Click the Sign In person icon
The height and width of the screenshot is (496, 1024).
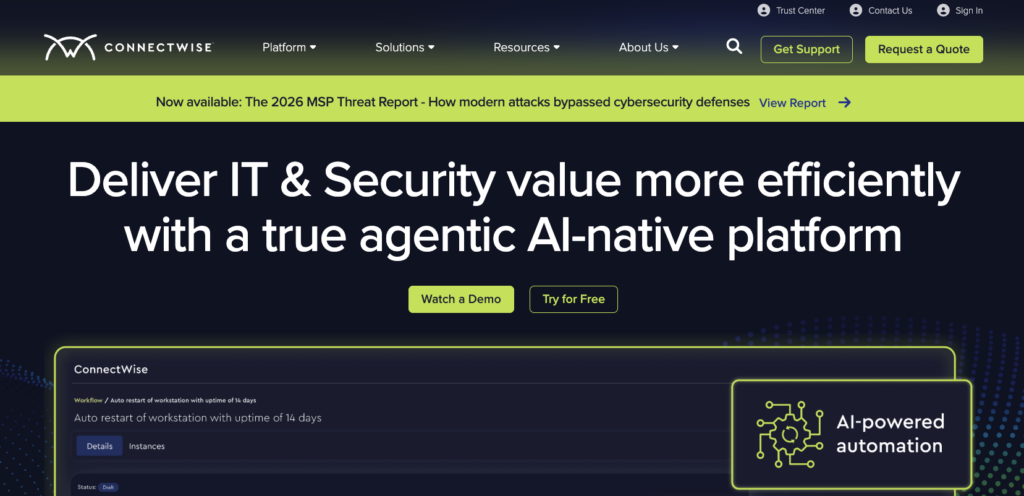coord(943,10)
